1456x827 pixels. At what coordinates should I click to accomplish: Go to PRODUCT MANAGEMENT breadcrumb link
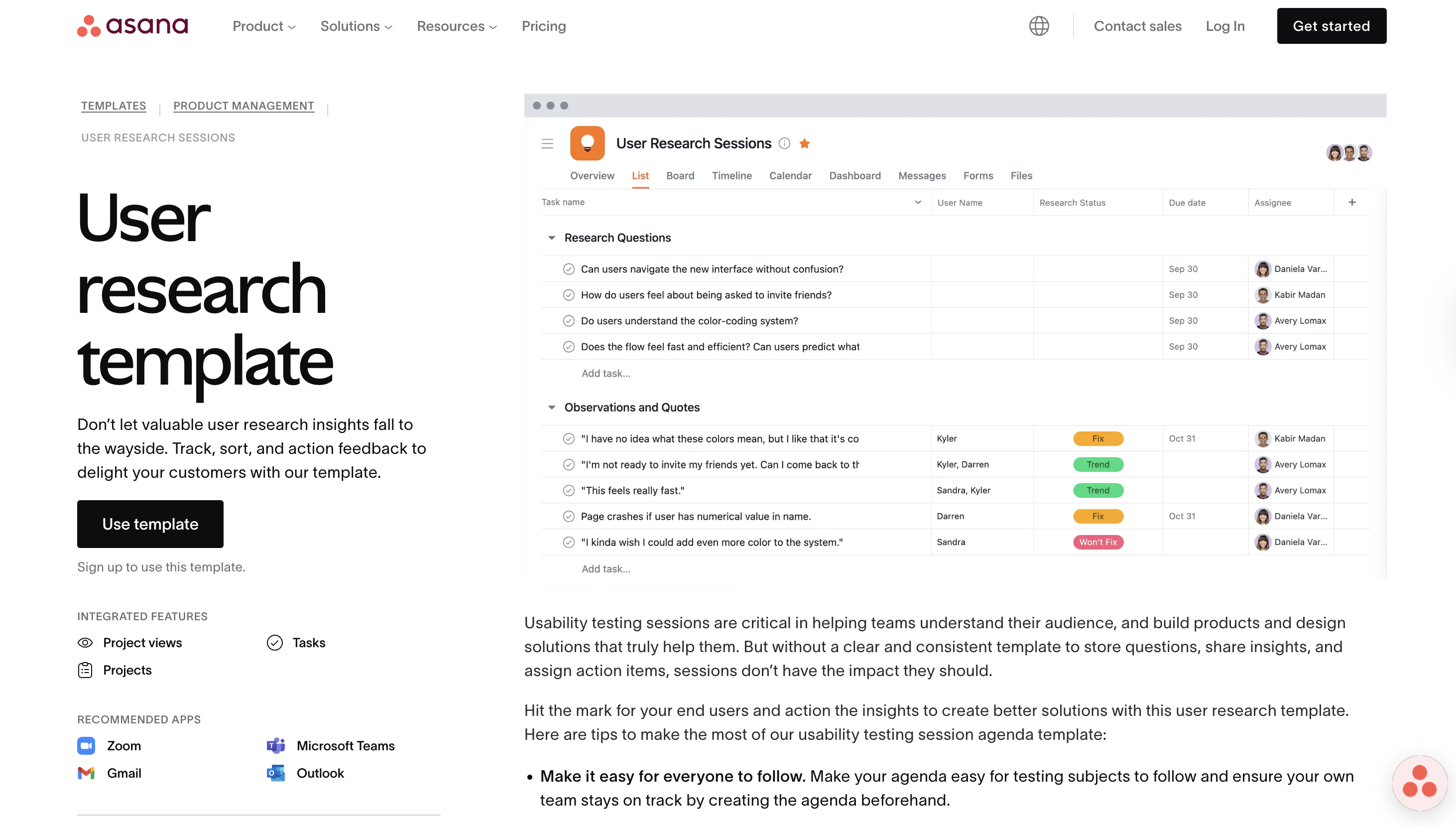coord(243,106)
